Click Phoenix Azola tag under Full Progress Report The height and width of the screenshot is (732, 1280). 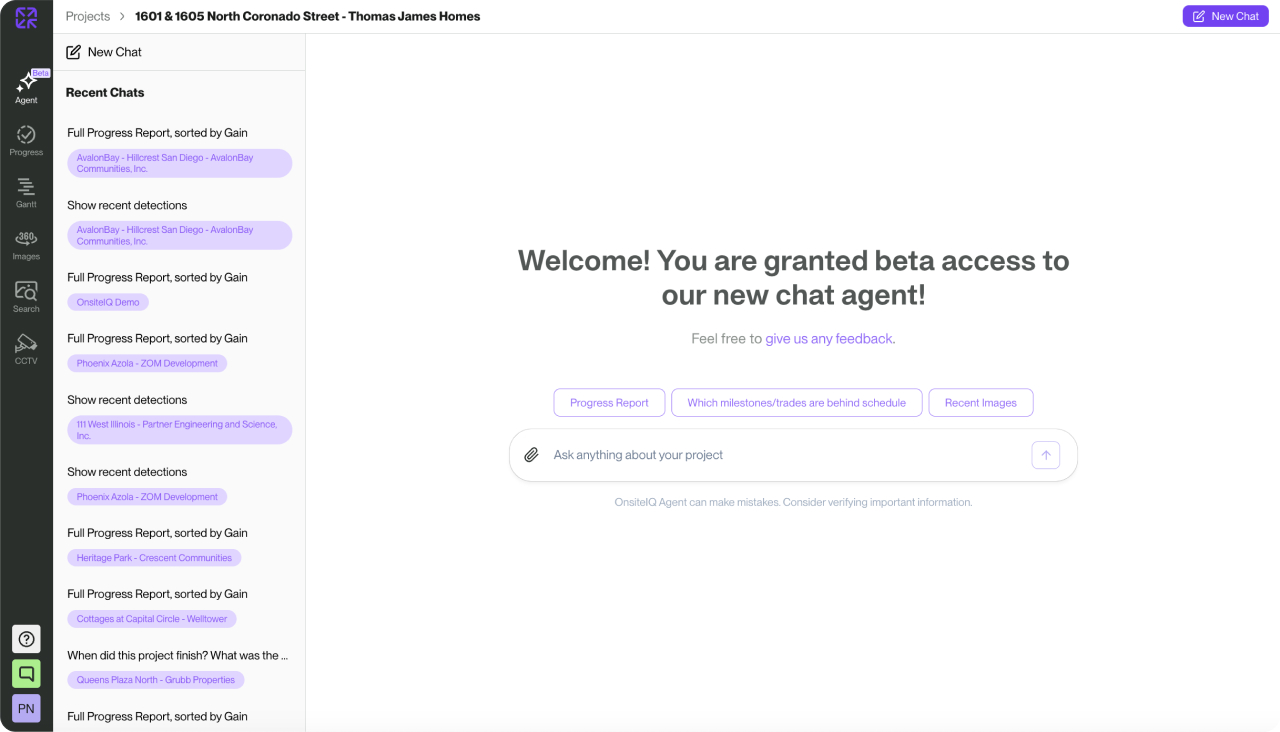147,363
